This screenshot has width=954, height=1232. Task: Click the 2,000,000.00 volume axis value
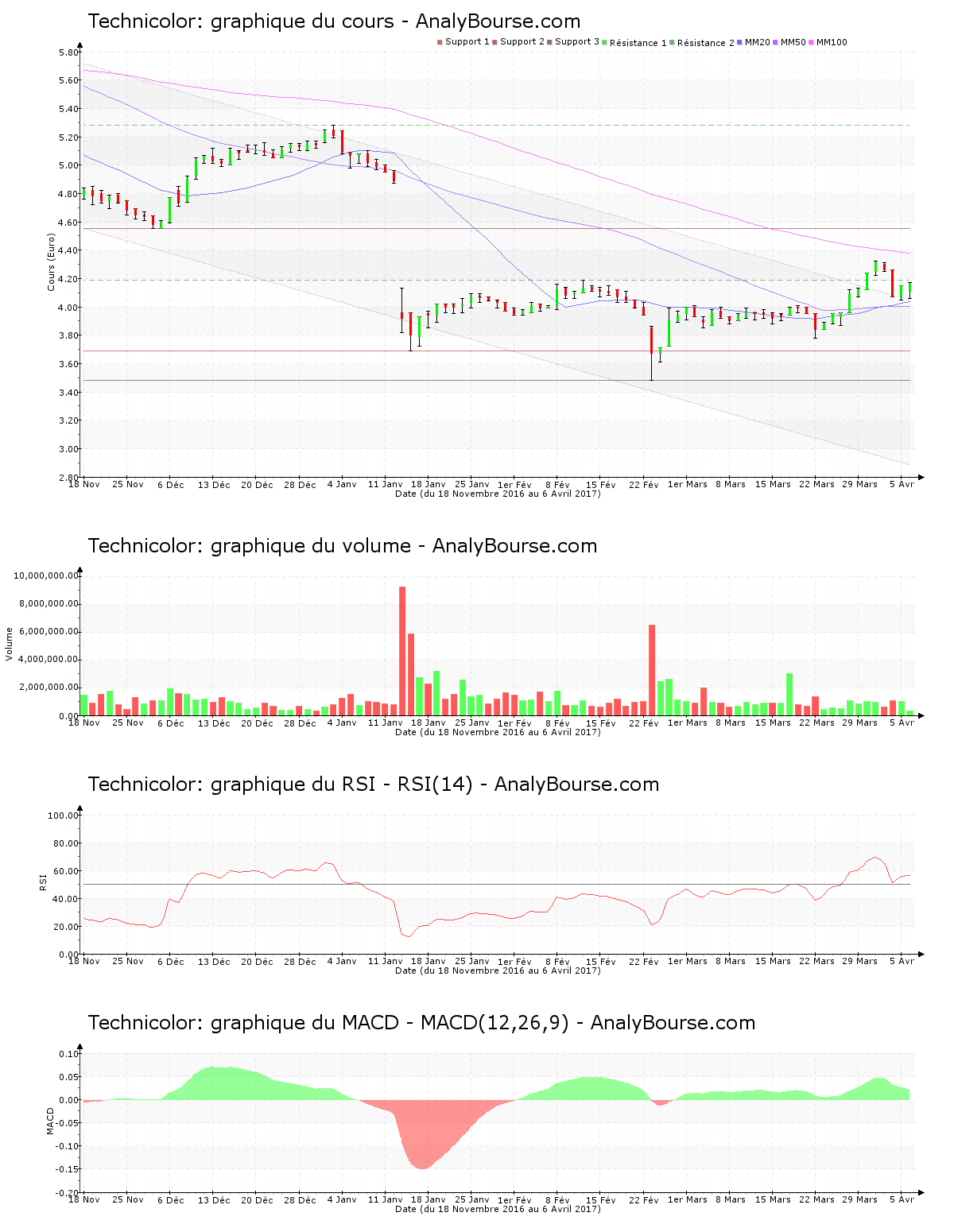(49, 688)
